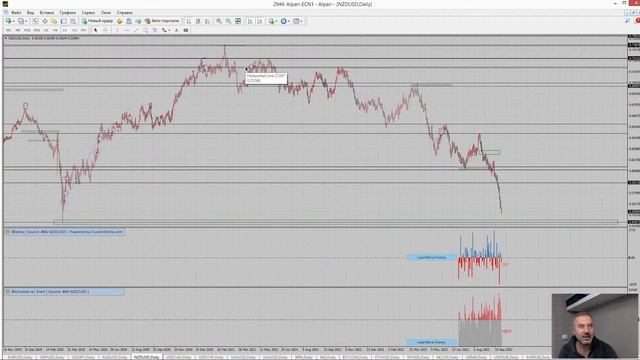
Task: Expand the Periods dropdown arrow
Action: (x=289, y=21)
